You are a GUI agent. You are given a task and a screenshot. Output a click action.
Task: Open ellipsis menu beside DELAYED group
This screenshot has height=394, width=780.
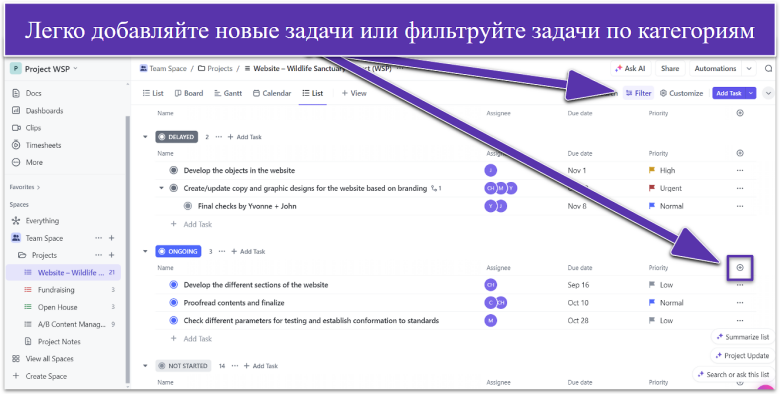[x=218, y=137]
